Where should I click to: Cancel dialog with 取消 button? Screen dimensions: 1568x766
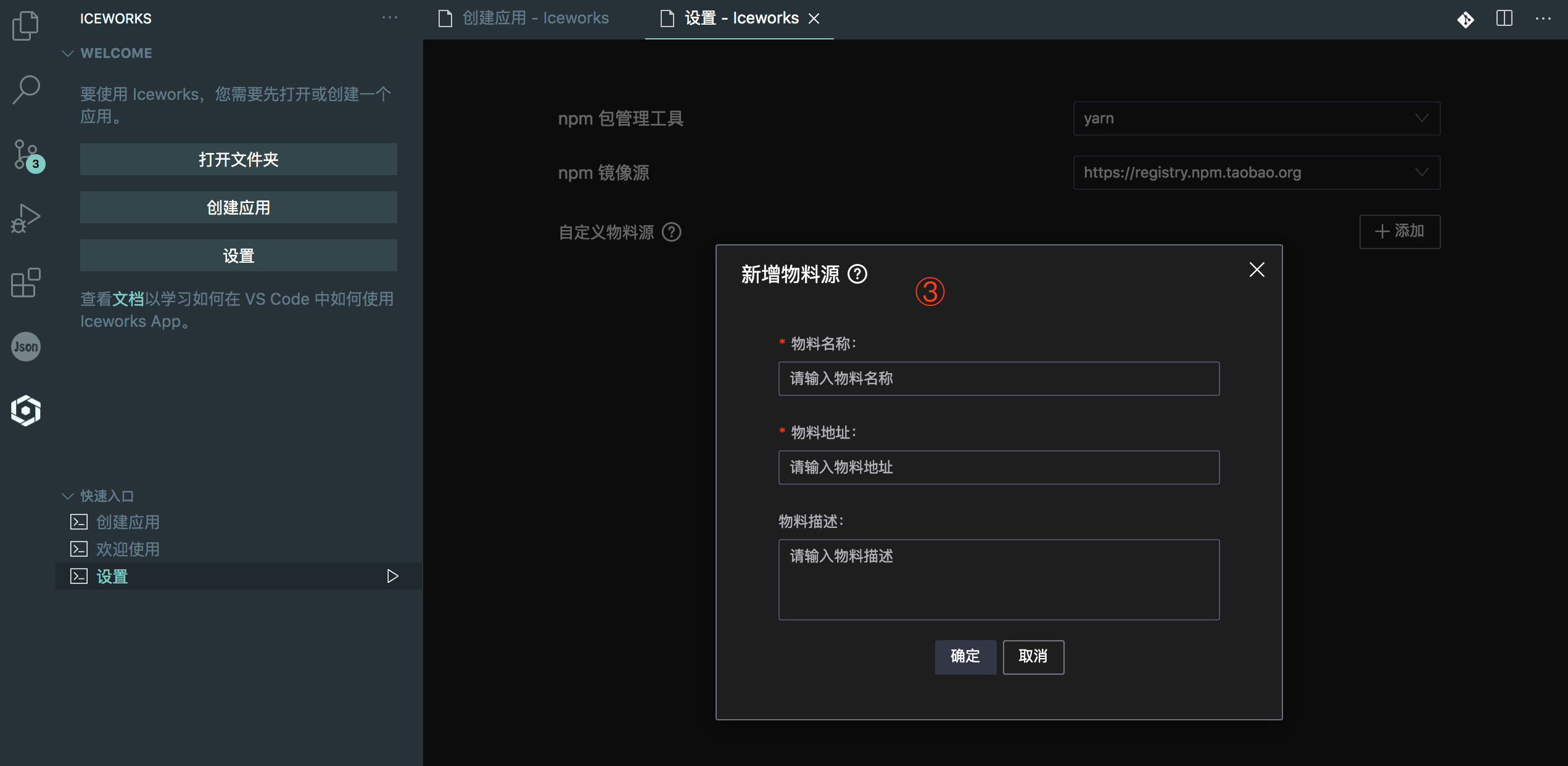click(x=1033, y=657)
